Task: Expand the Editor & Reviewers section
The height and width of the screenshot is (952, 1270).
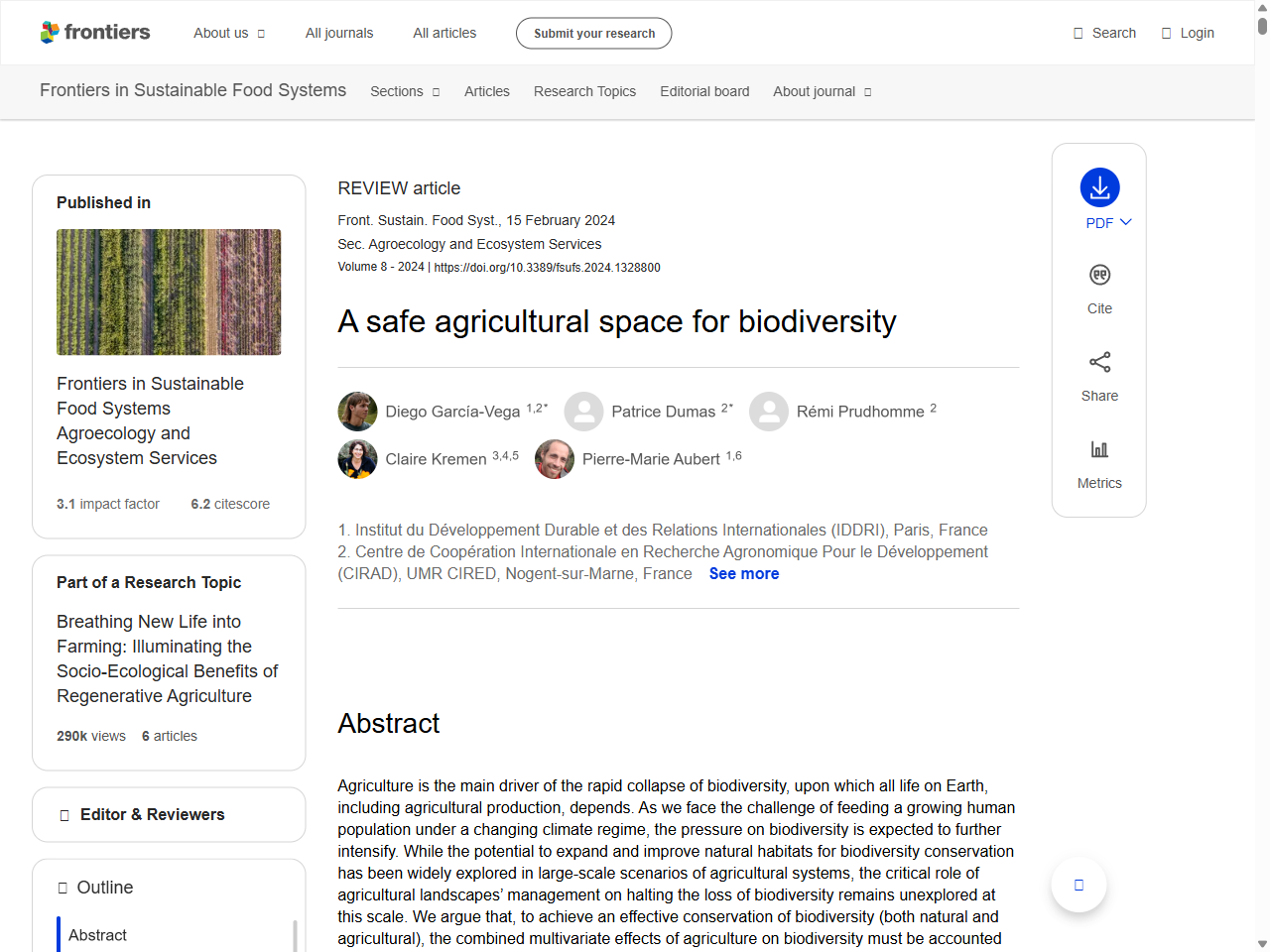Action: [x=168, y=813]
